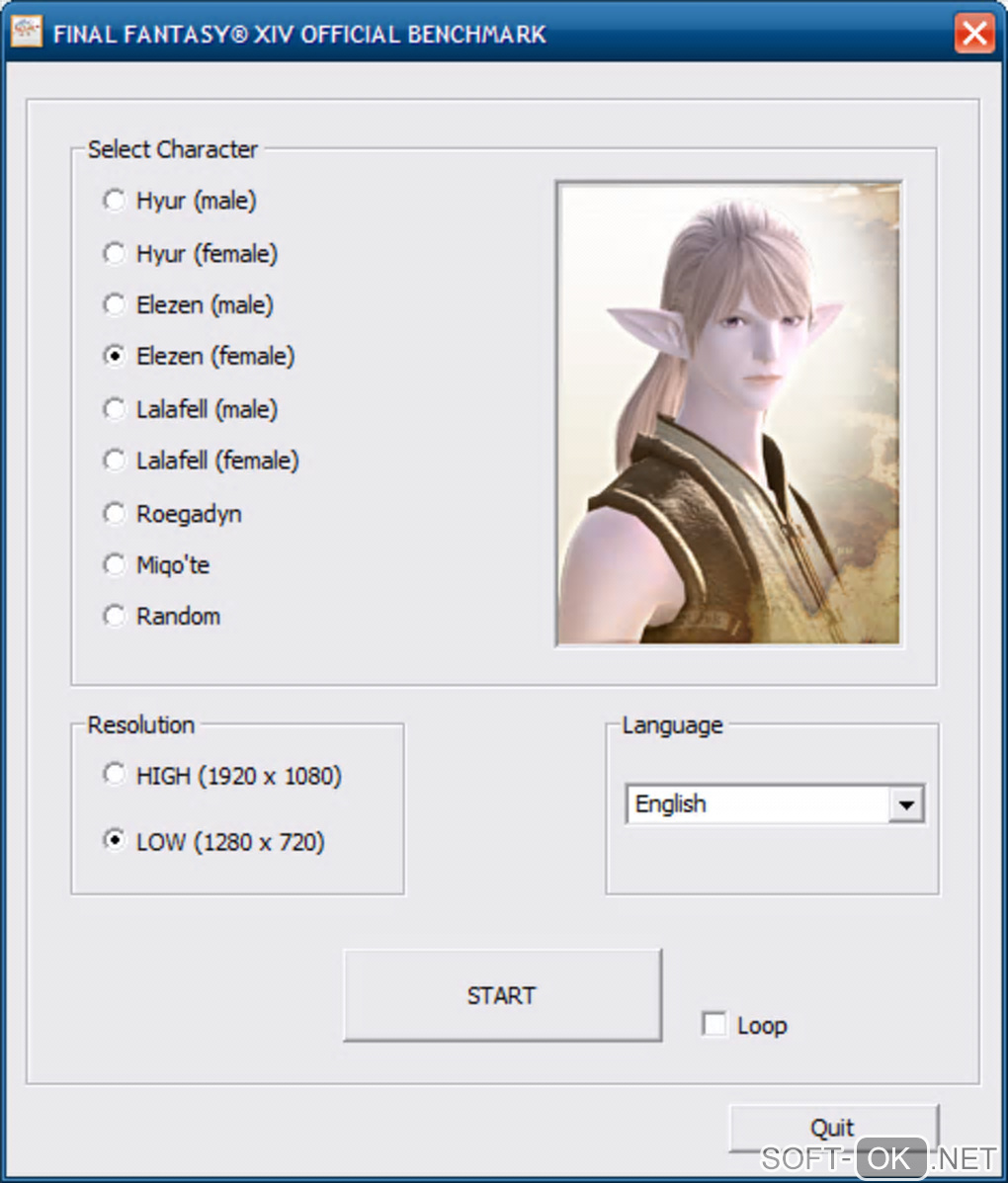Click the benchmark app icon in title bar
This screenshot has height=1183, width=1008.
click(x=27, y=32)
